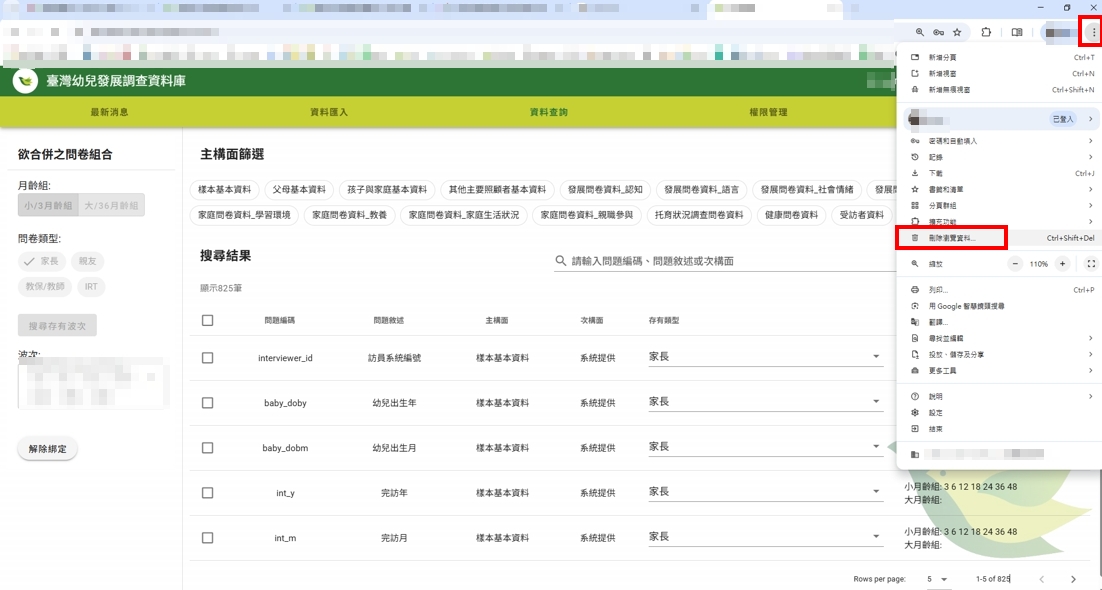Click the bookmark star icon in address bar
This screenshot has height=590, width=1102.
coord(957,32)
